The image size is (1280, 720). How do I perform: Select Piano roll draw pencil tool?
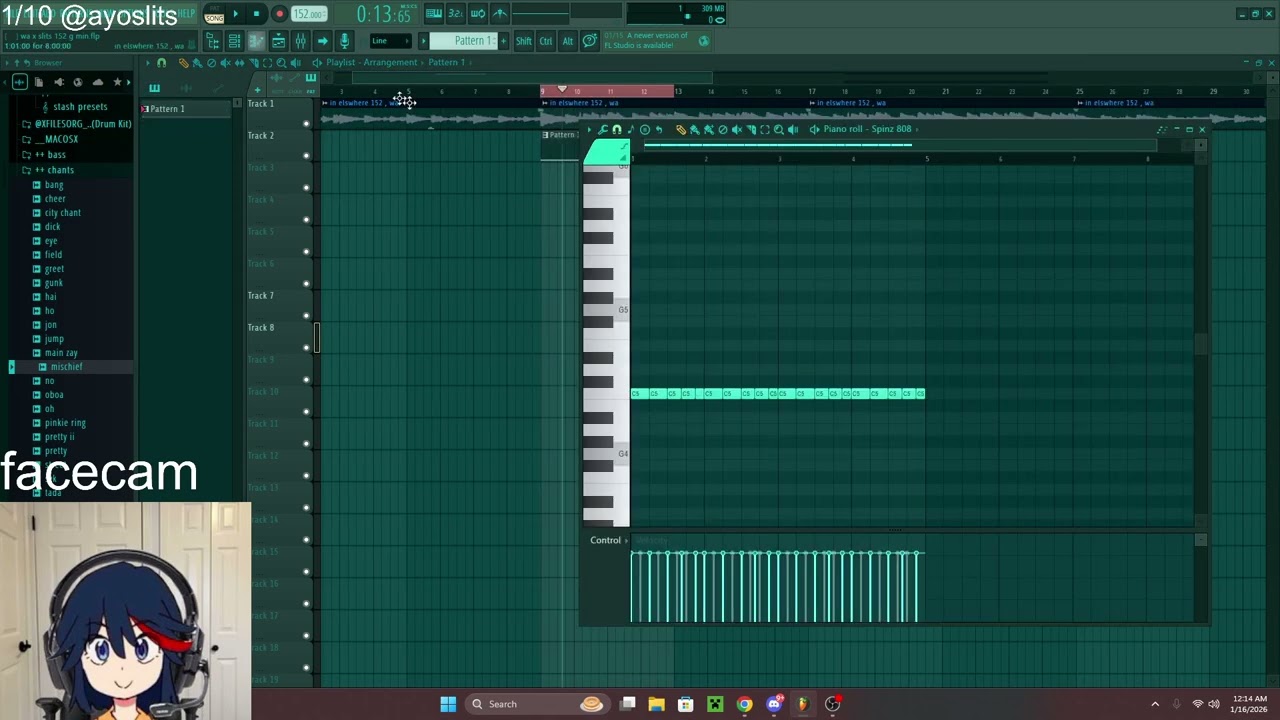click(681, 130)
